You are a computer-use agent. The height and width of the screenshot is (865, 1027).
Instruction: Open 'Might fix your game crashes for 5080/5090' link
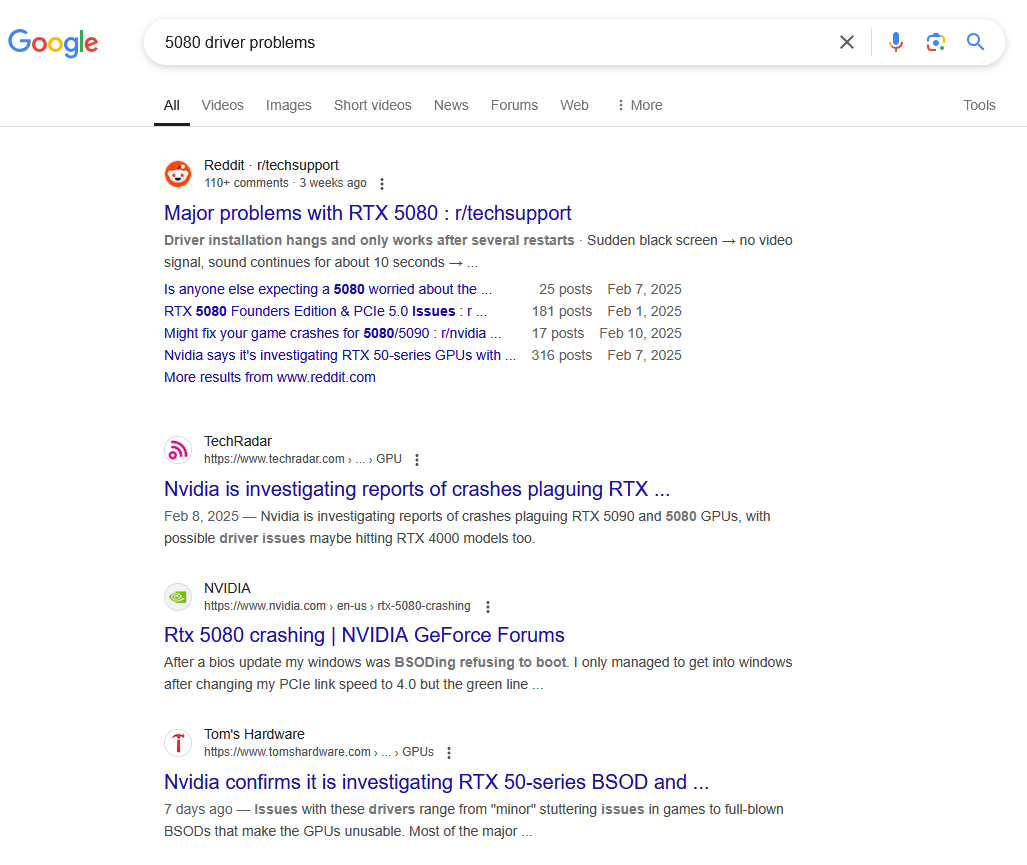[332, 333]
